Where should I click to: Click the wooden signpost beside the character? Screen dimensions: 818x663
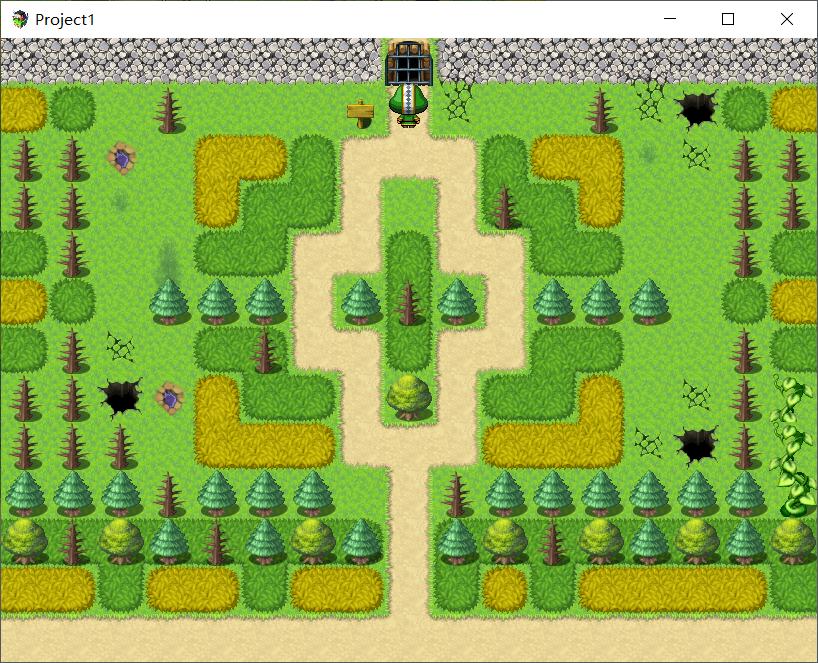point(360,114)
